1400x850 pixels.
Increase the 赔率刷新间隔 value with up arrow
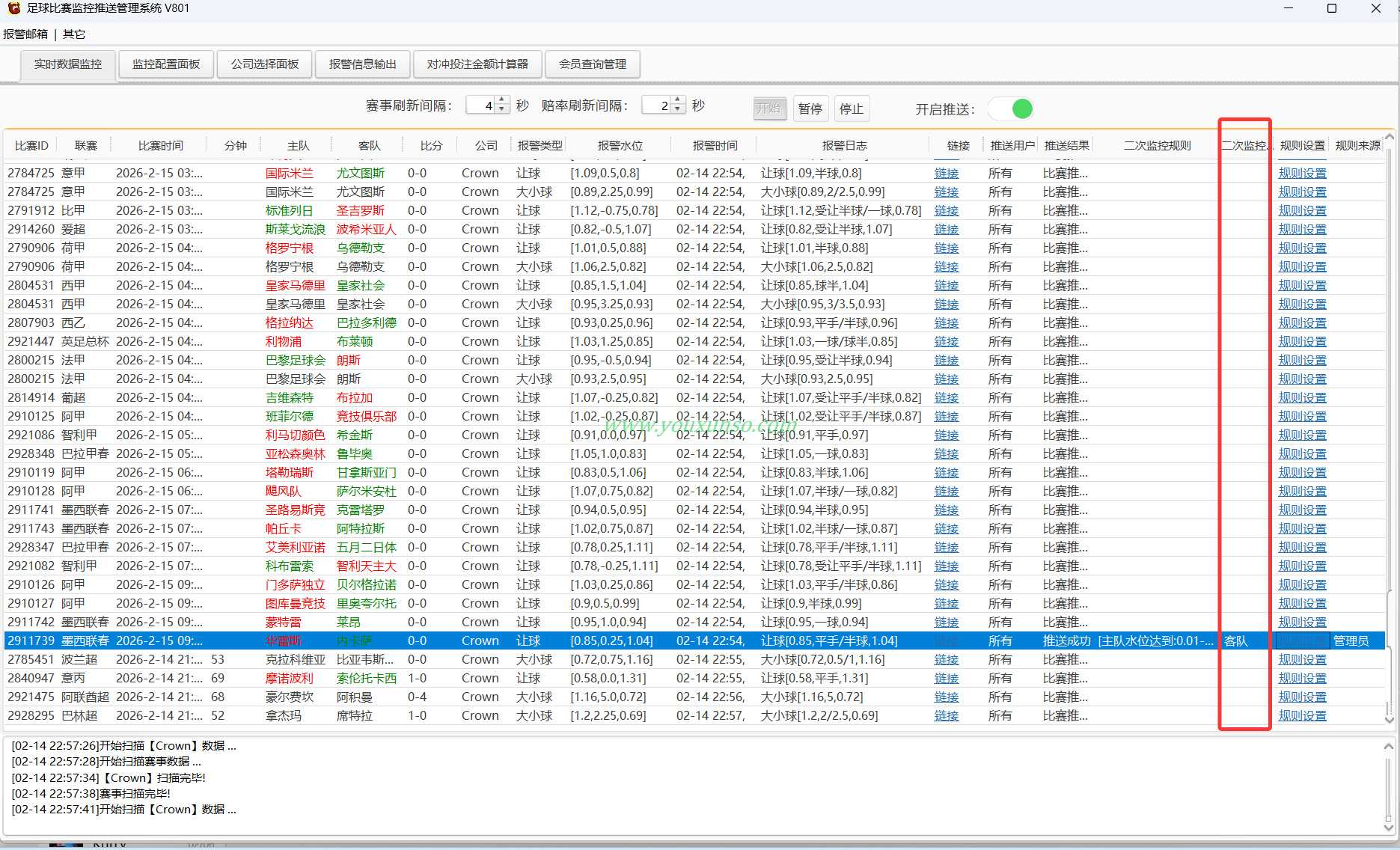point(678,100)
